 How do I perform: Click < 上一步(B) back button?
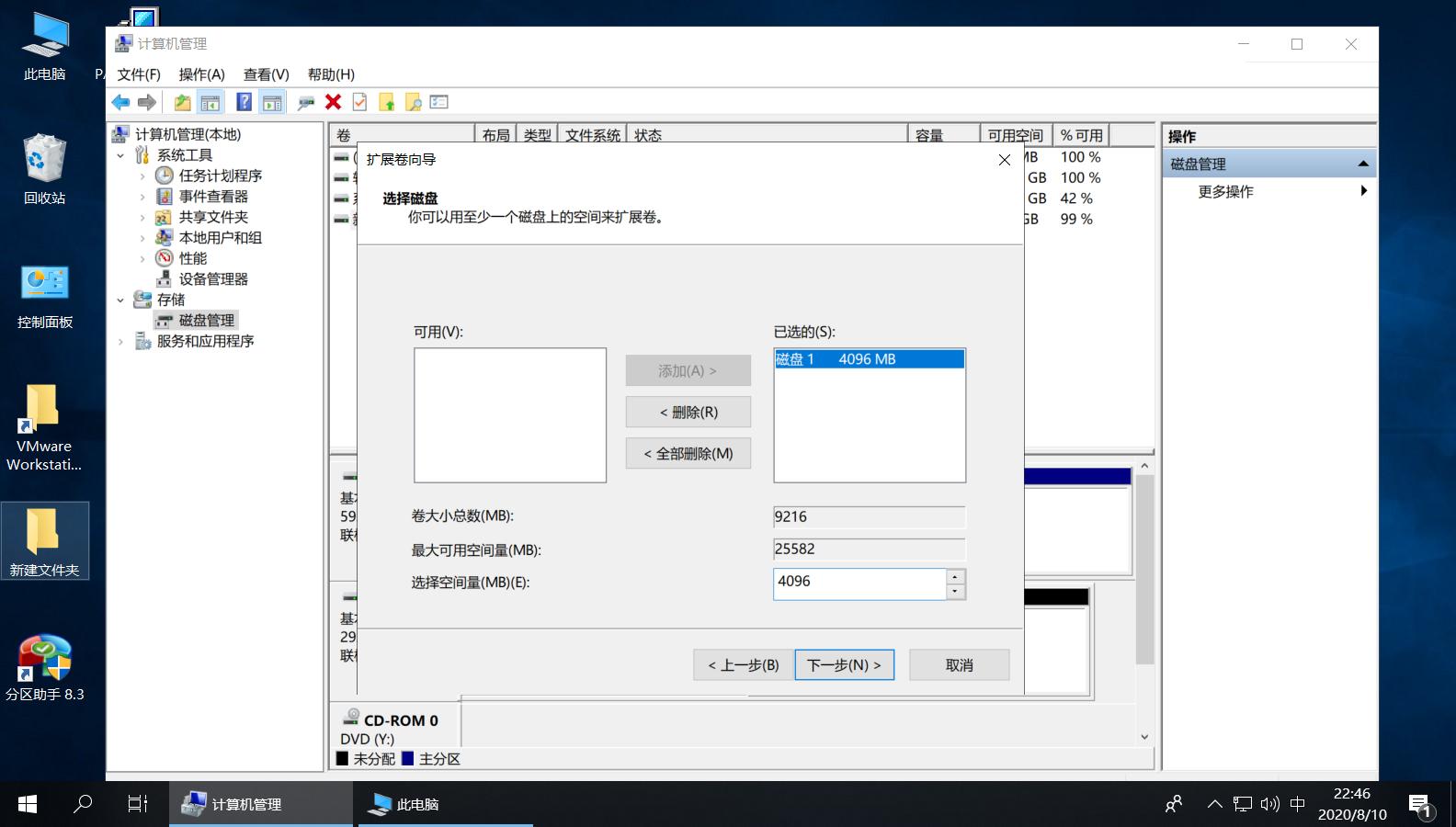pyautogui.click(x=743, y=665)
